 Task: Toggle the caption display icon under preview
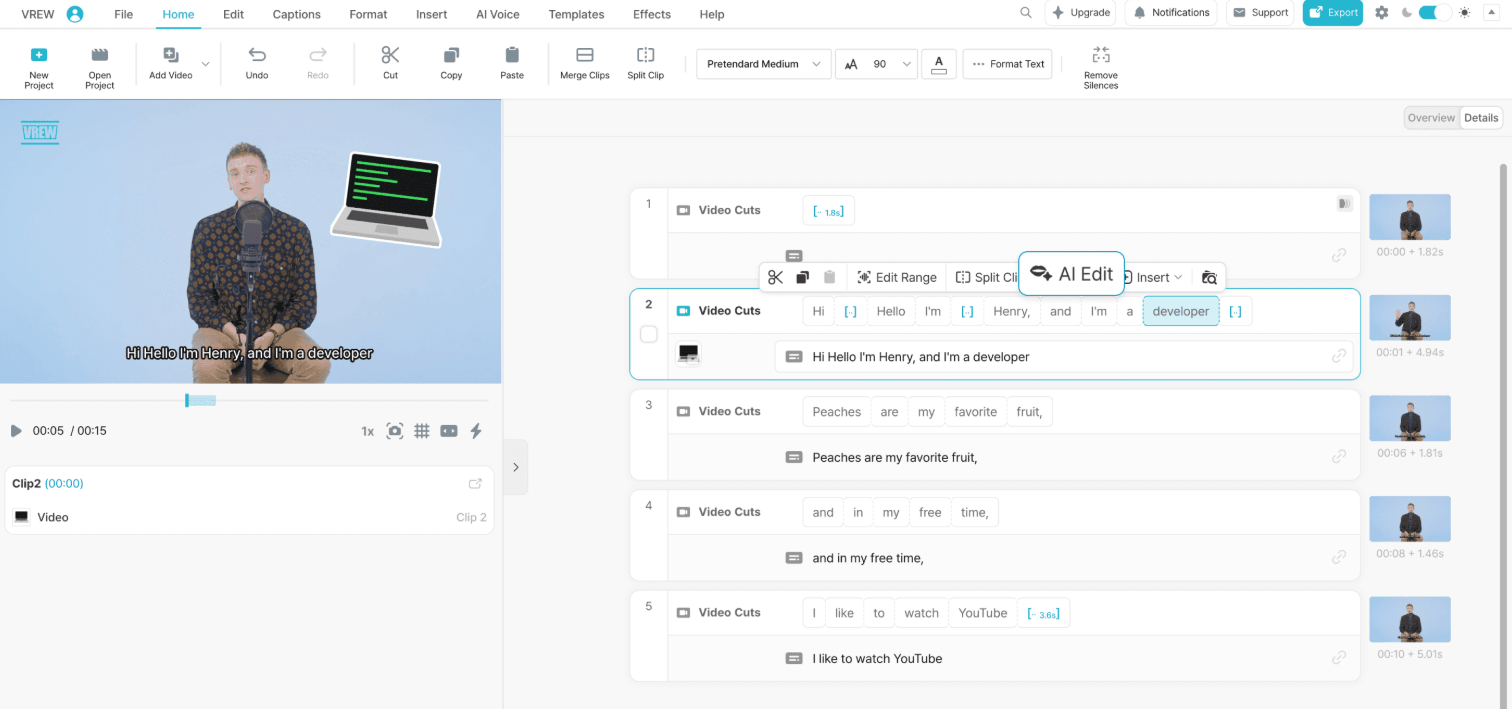point(449,431)
